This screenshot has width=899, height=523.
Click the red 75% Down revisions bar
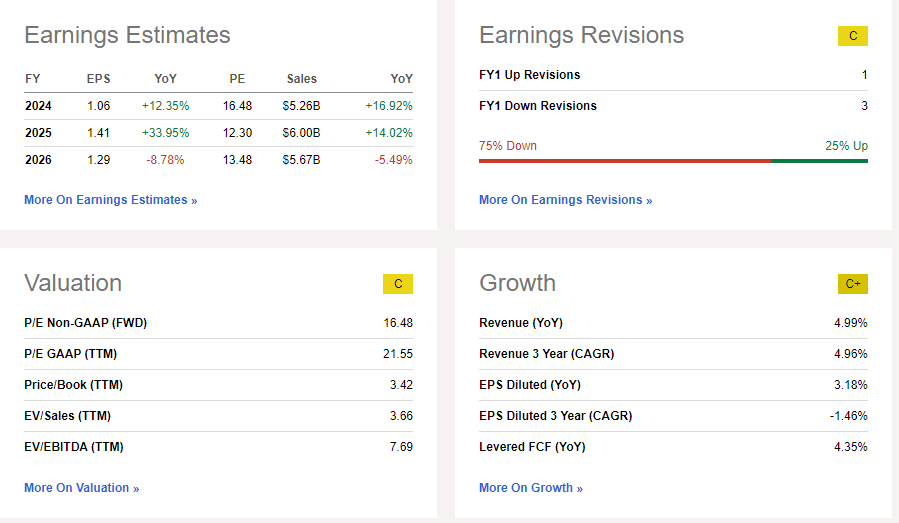tap(624, 160)
